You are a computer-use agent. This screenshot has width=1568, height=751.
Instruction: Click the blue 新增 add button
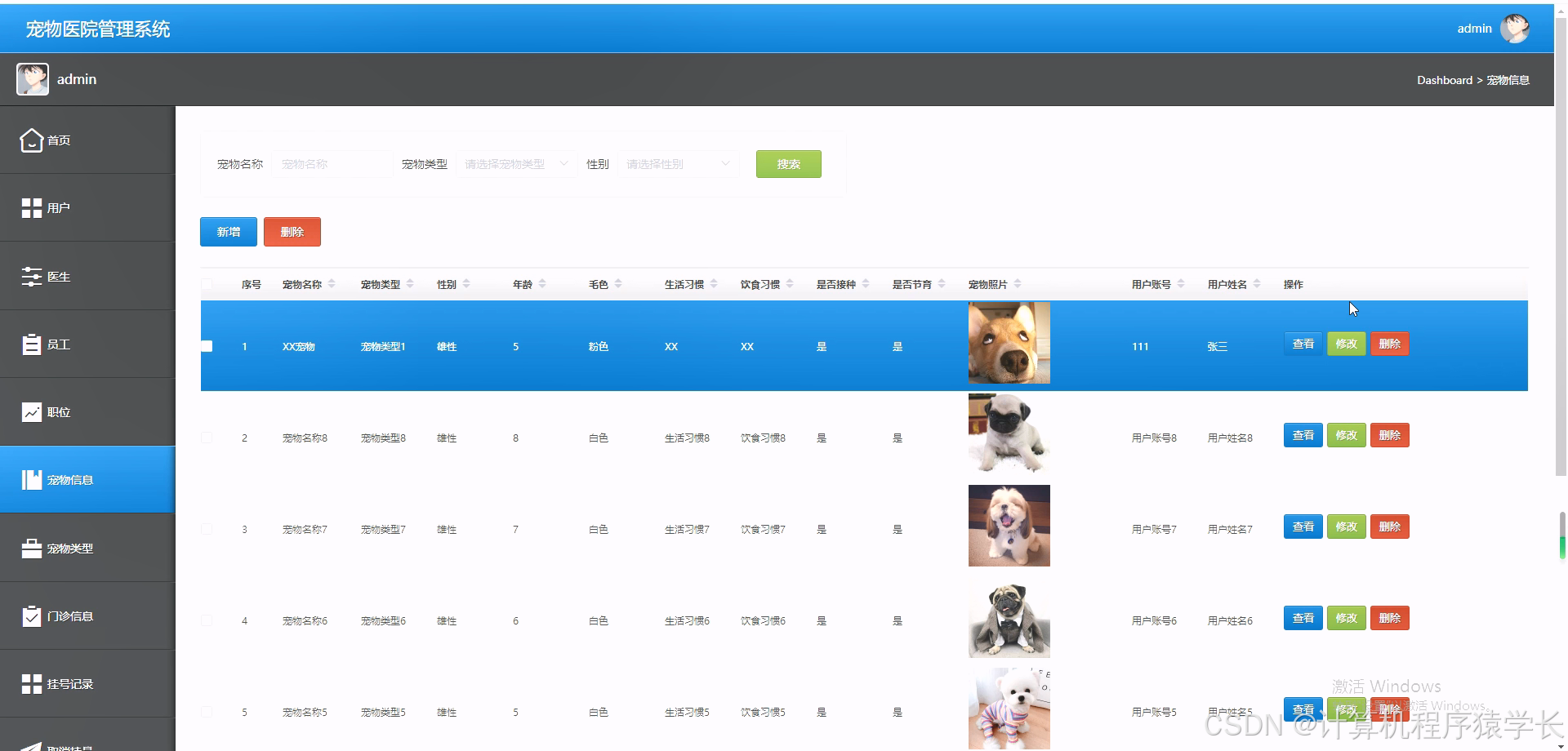[228, 231]
